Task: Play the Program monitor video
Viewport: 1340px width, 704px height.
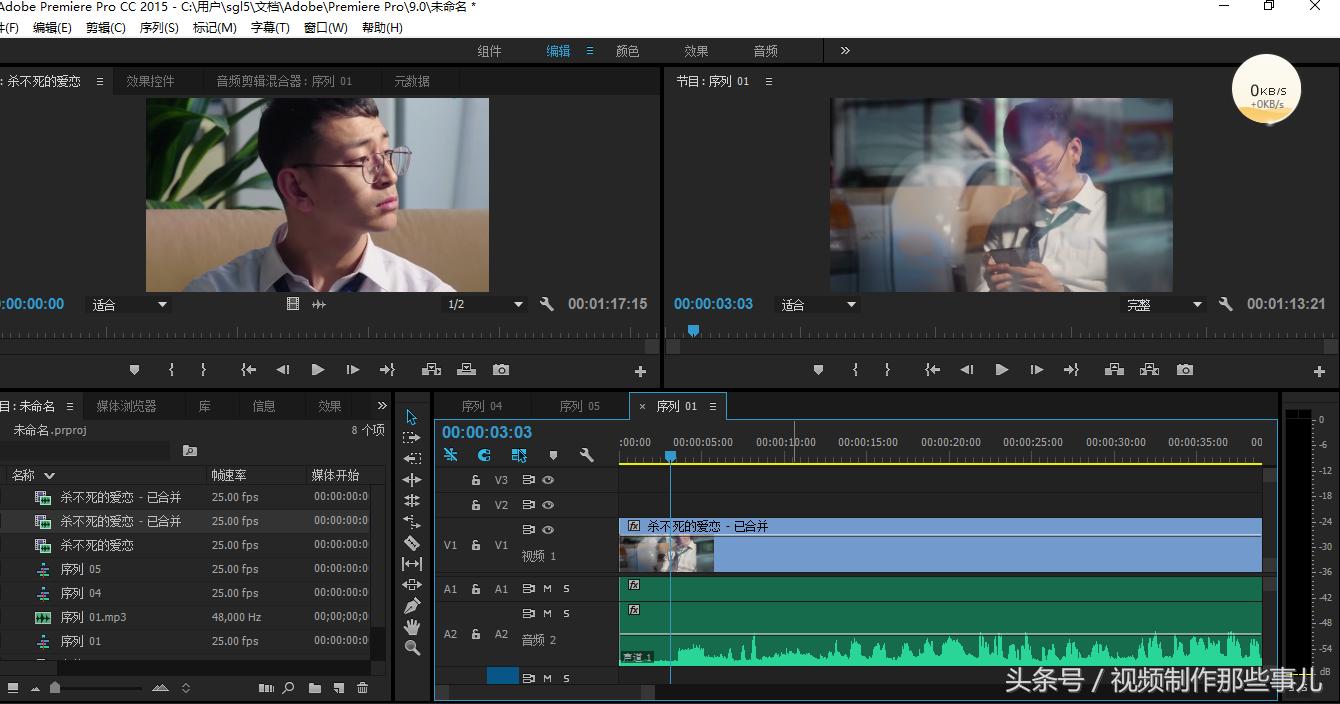Action: tap(1001, 370)
